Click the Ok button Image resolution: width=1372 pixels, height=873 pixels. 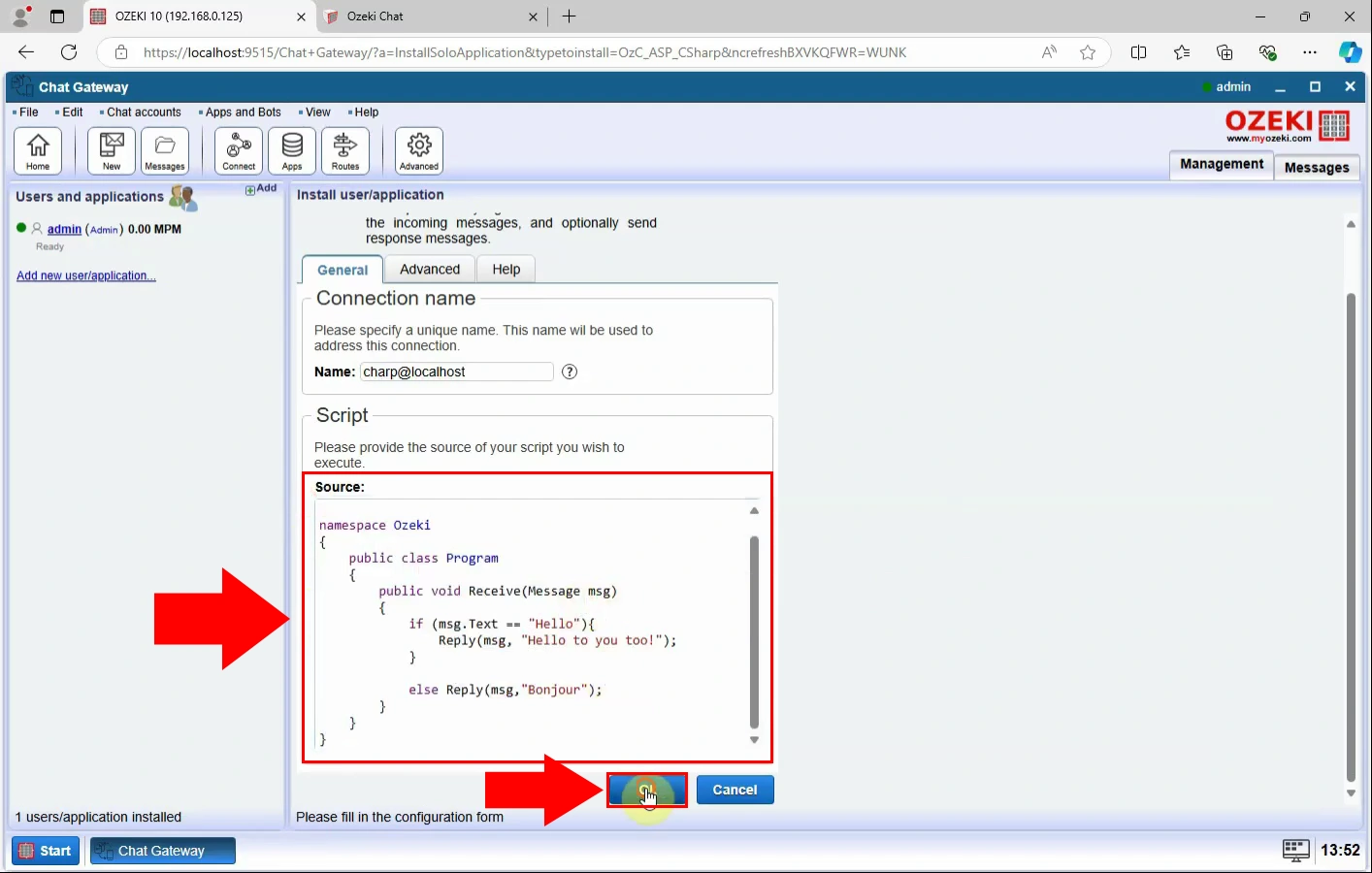click(x=647, y=790)
